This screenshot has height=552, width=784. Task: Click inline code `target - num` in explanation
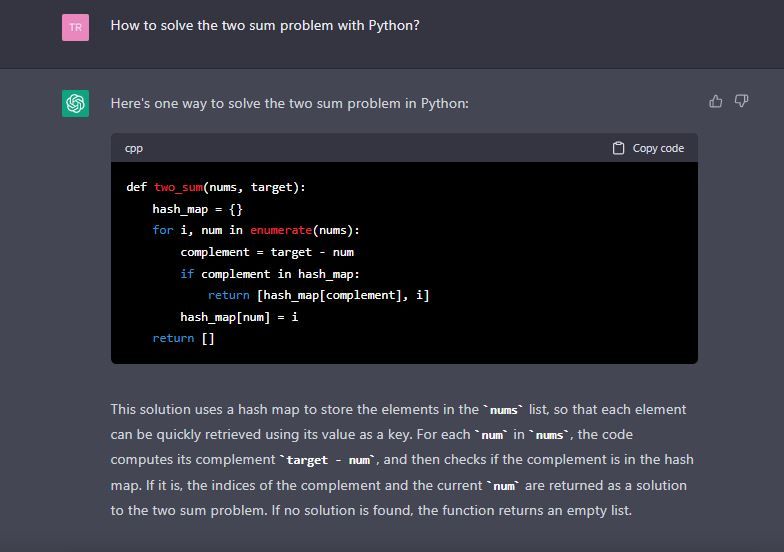tap(328, 460)
